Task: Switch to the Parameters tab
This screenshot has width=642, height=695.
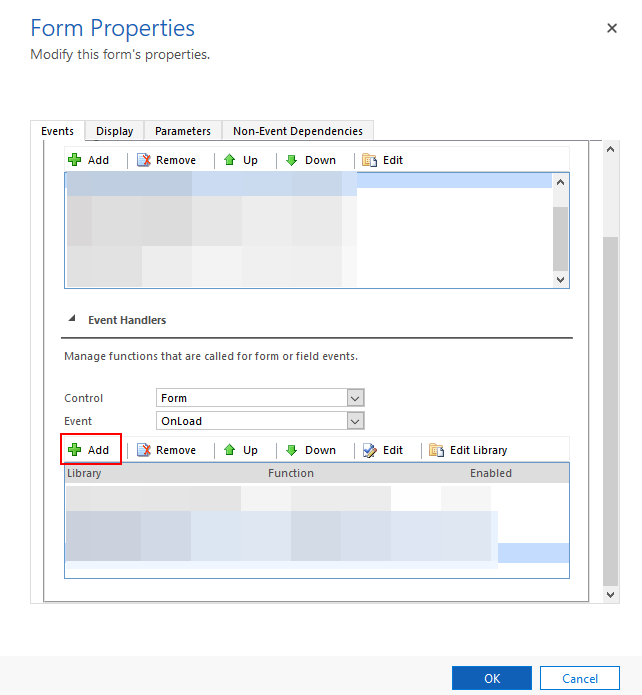Action: (183, 131)
